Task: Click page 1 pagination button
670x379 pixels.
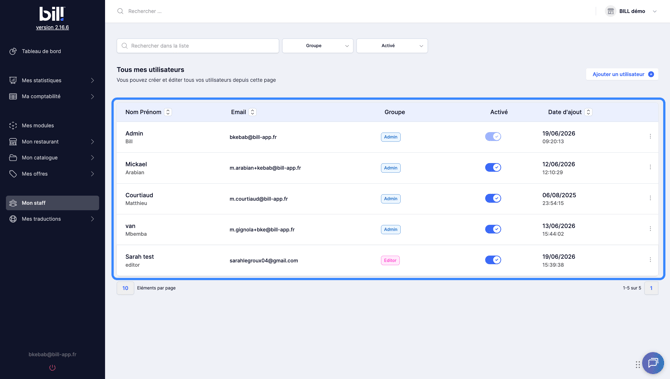Action: (x=651, y=288)
